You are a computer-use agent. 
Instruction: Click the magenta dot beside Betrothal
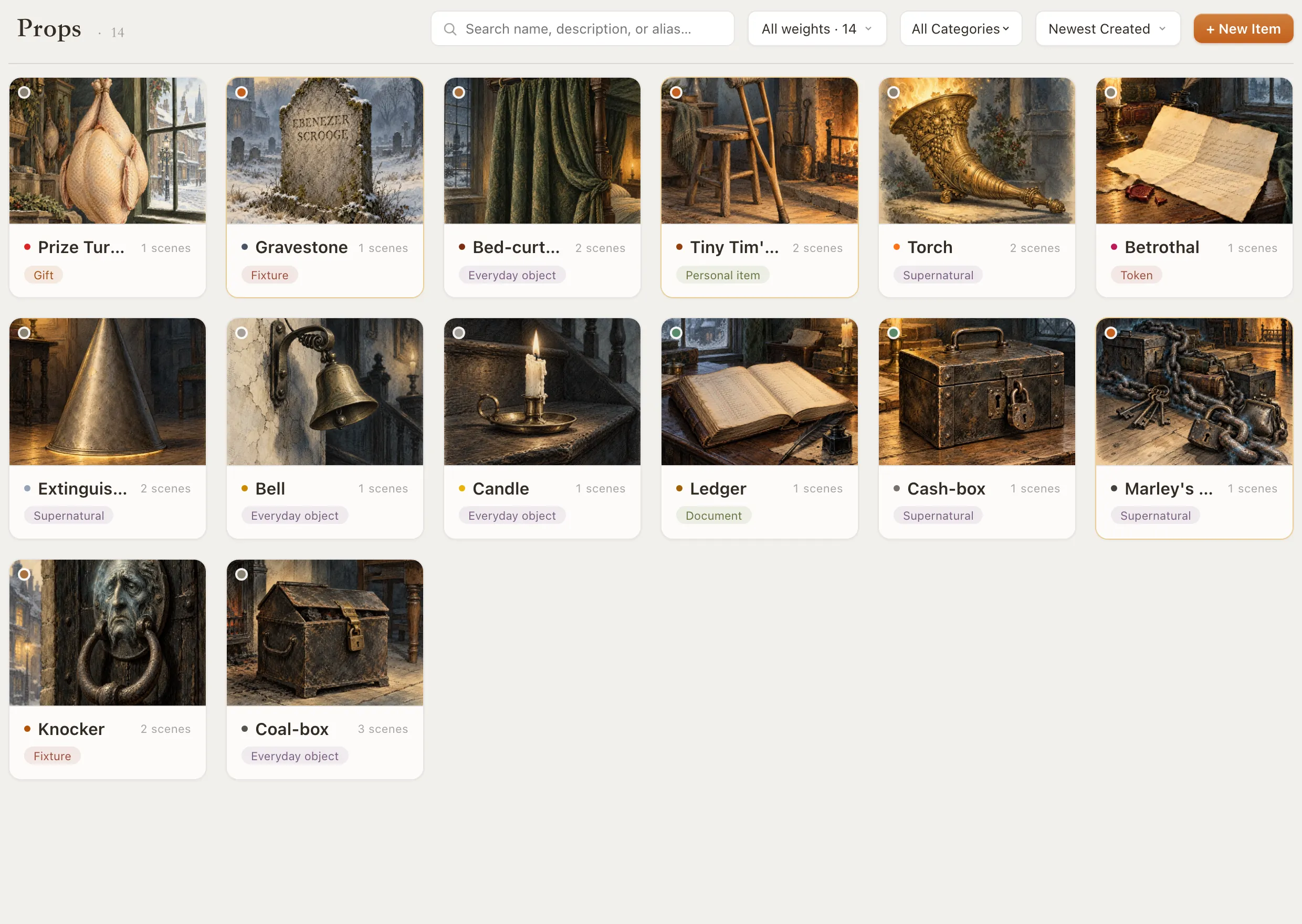coord(1114,247)
